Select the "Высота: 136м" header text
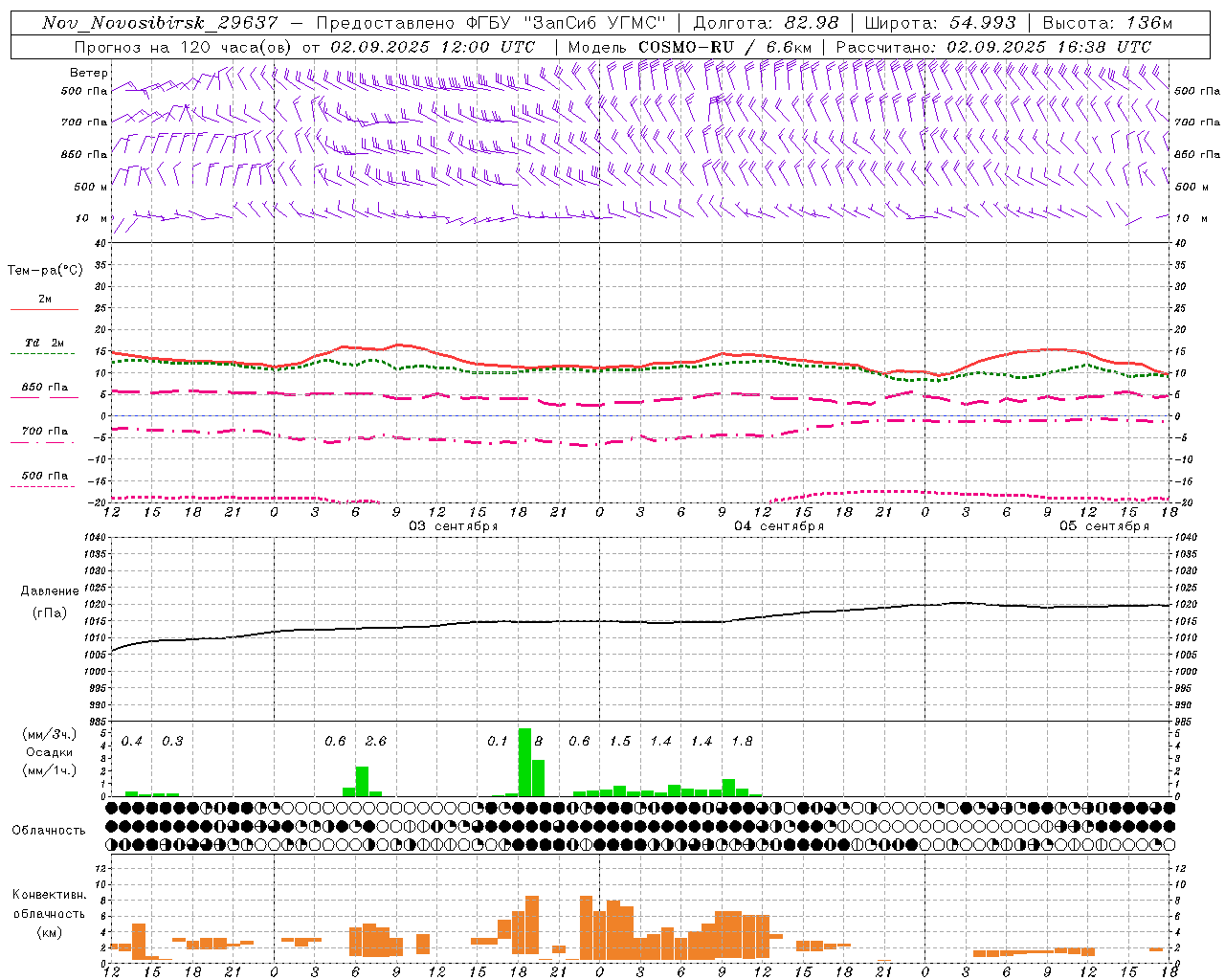1225x980 pixels. click(1107, 23)
